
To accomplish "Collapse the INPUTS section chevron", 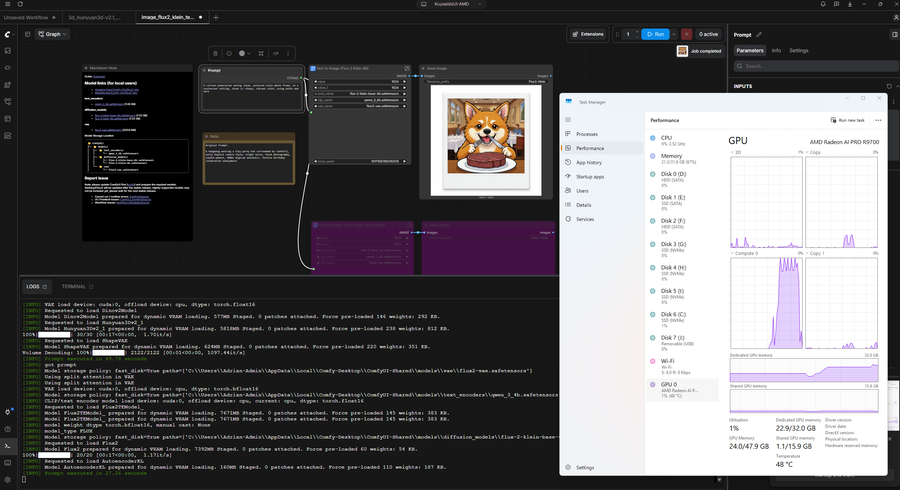I will 897,86.
